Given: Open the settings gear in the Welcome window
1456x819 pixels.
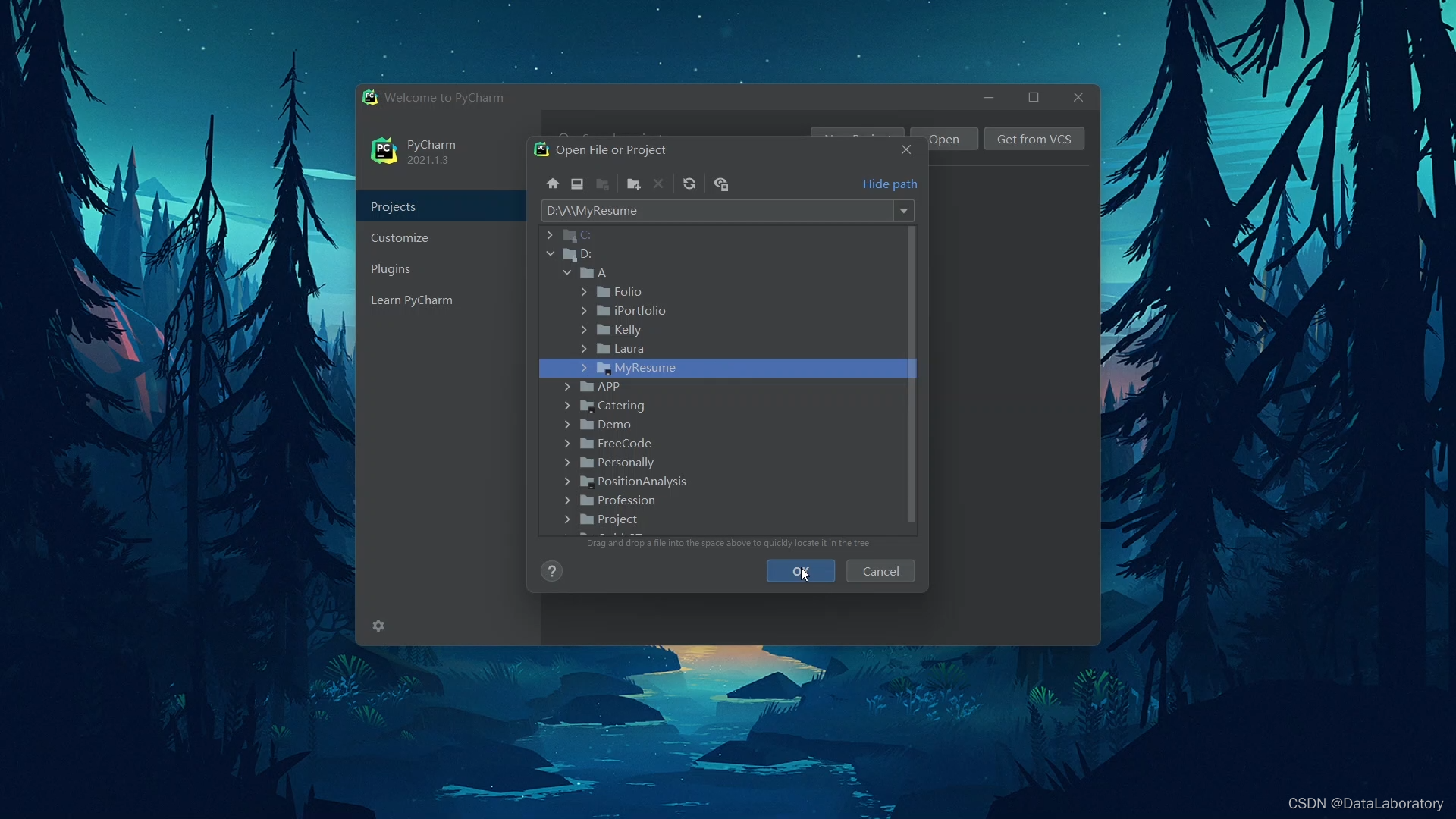Looking at the screenshot, I should [378, 626].
